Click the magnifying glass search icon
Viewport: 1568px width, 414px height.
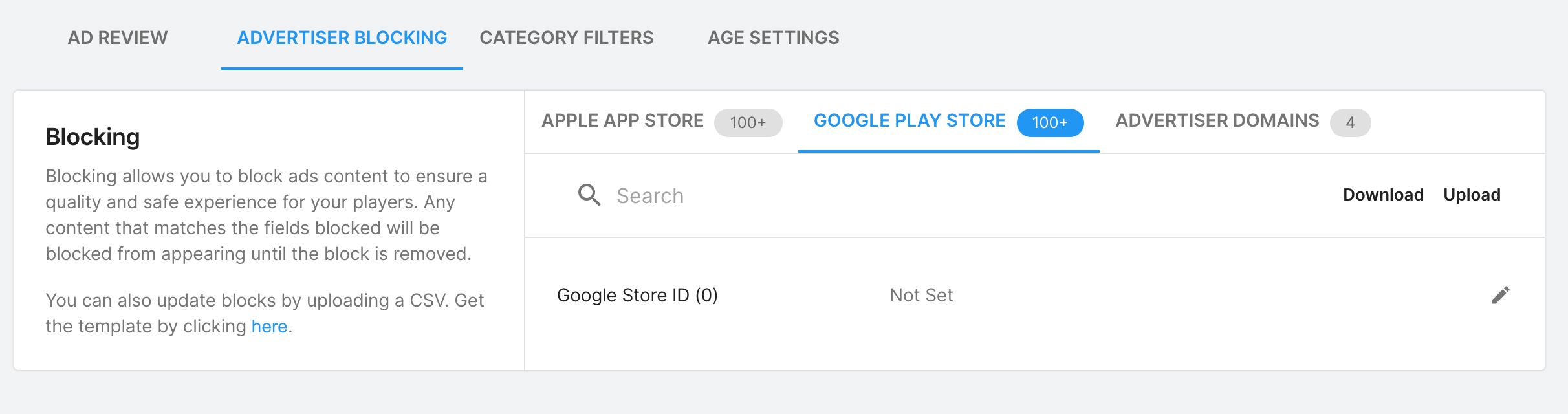click(589, 195)
